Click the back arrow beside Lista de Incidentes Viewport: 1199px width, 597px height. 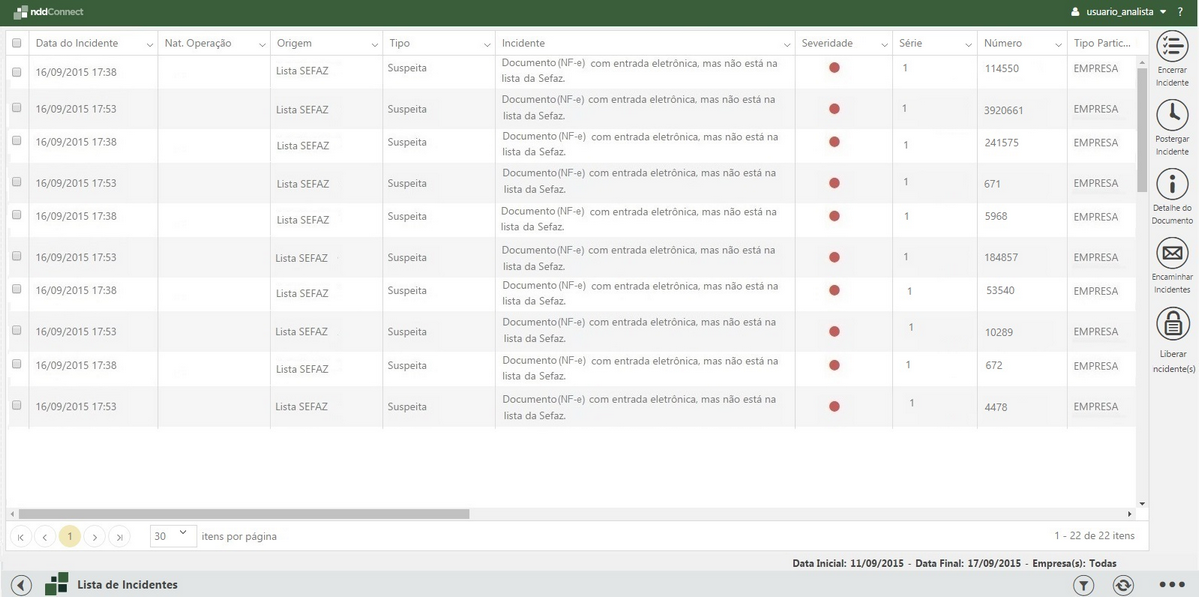(21, 585)
